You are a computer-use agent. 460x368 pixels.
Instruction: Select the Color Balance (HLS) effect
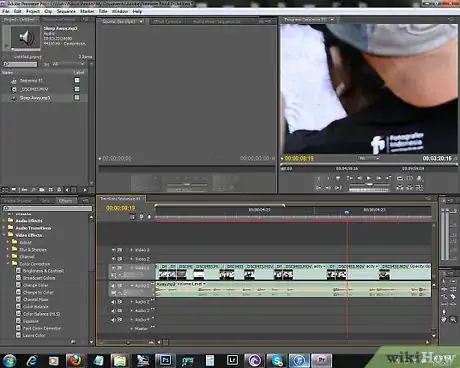41,314
